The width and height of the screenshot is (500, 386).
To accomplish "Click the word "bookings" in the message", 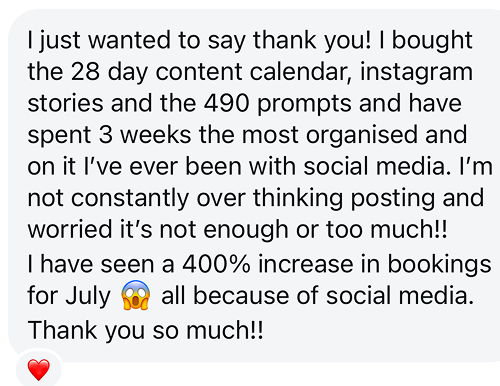I will click(x=439, y=265).
